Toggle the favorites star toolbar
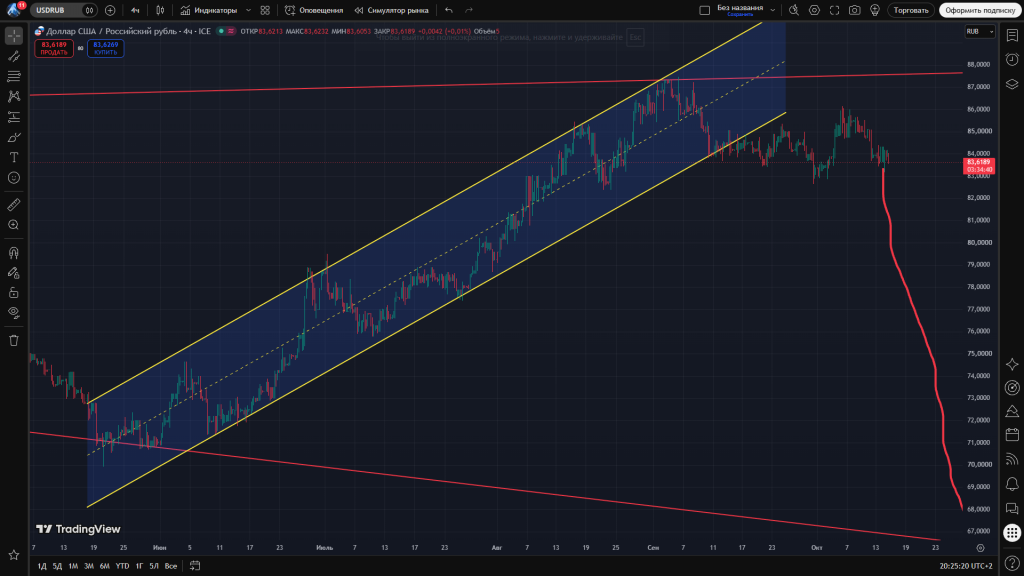 [14, 555]
